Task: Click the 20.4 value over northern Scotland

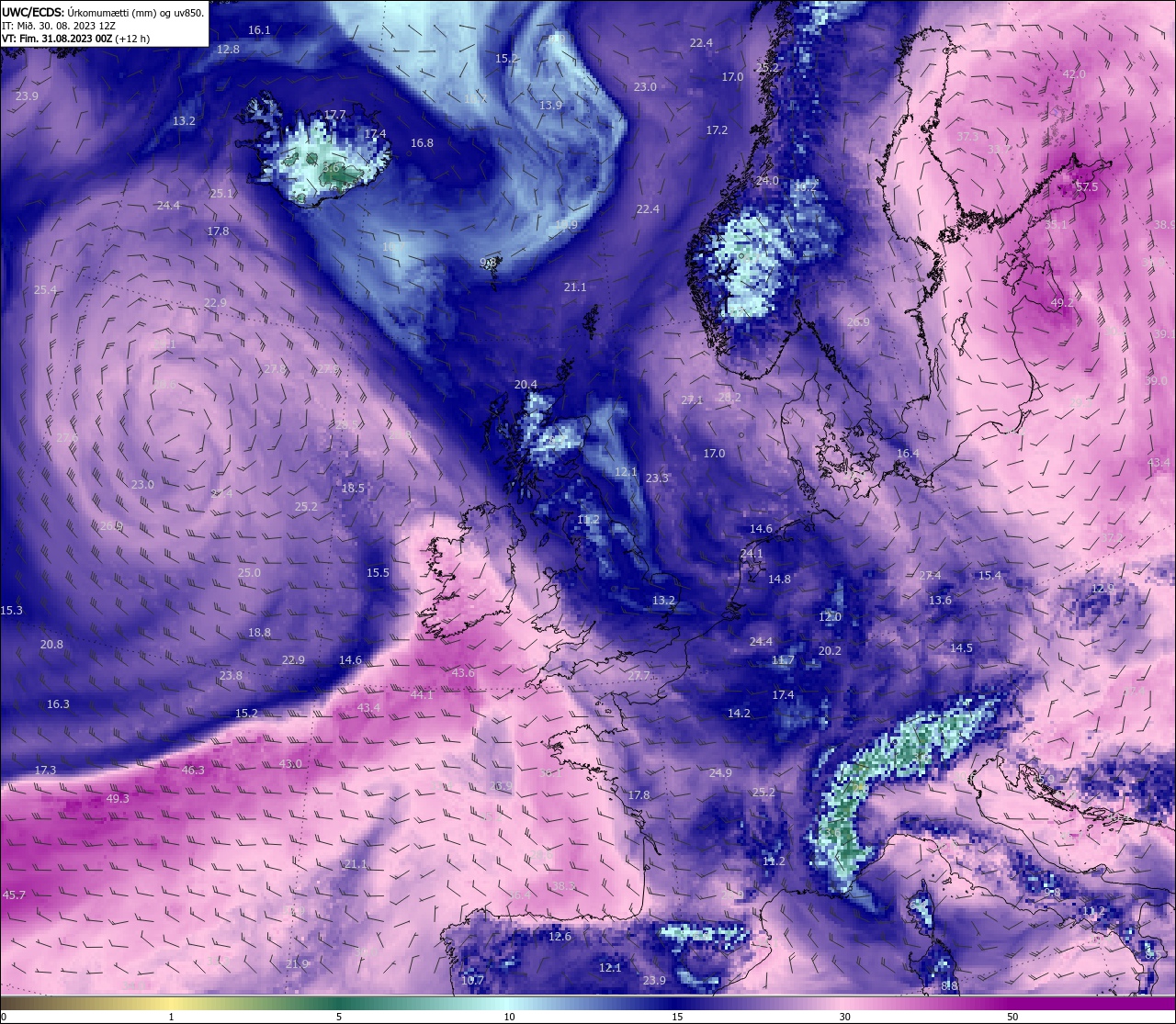Action: (x=526, y=385)
